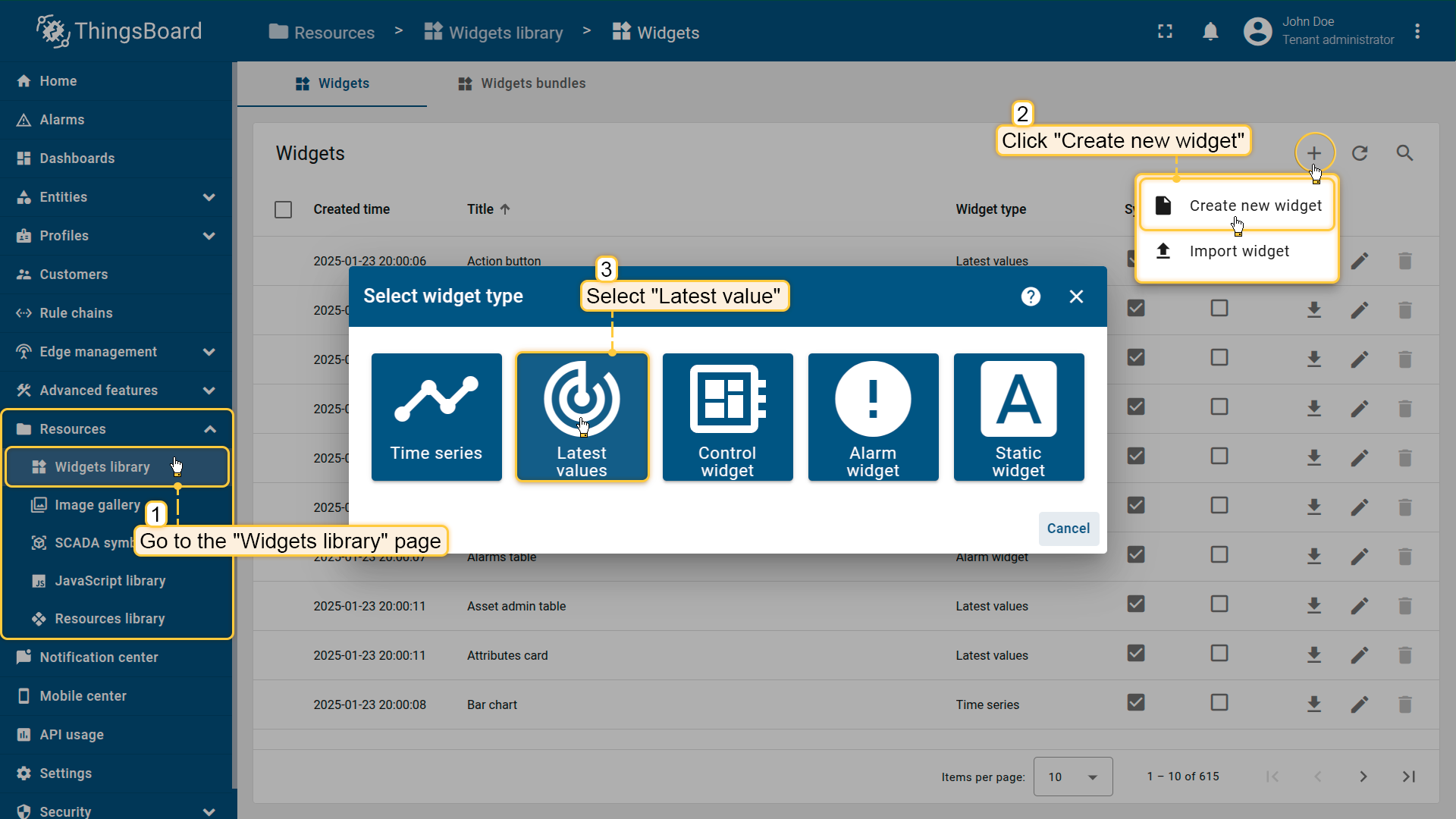Viewport: 1456px width, 819px height.
Task: Choose the Static widget type tile
Action: click(1018, 416)
